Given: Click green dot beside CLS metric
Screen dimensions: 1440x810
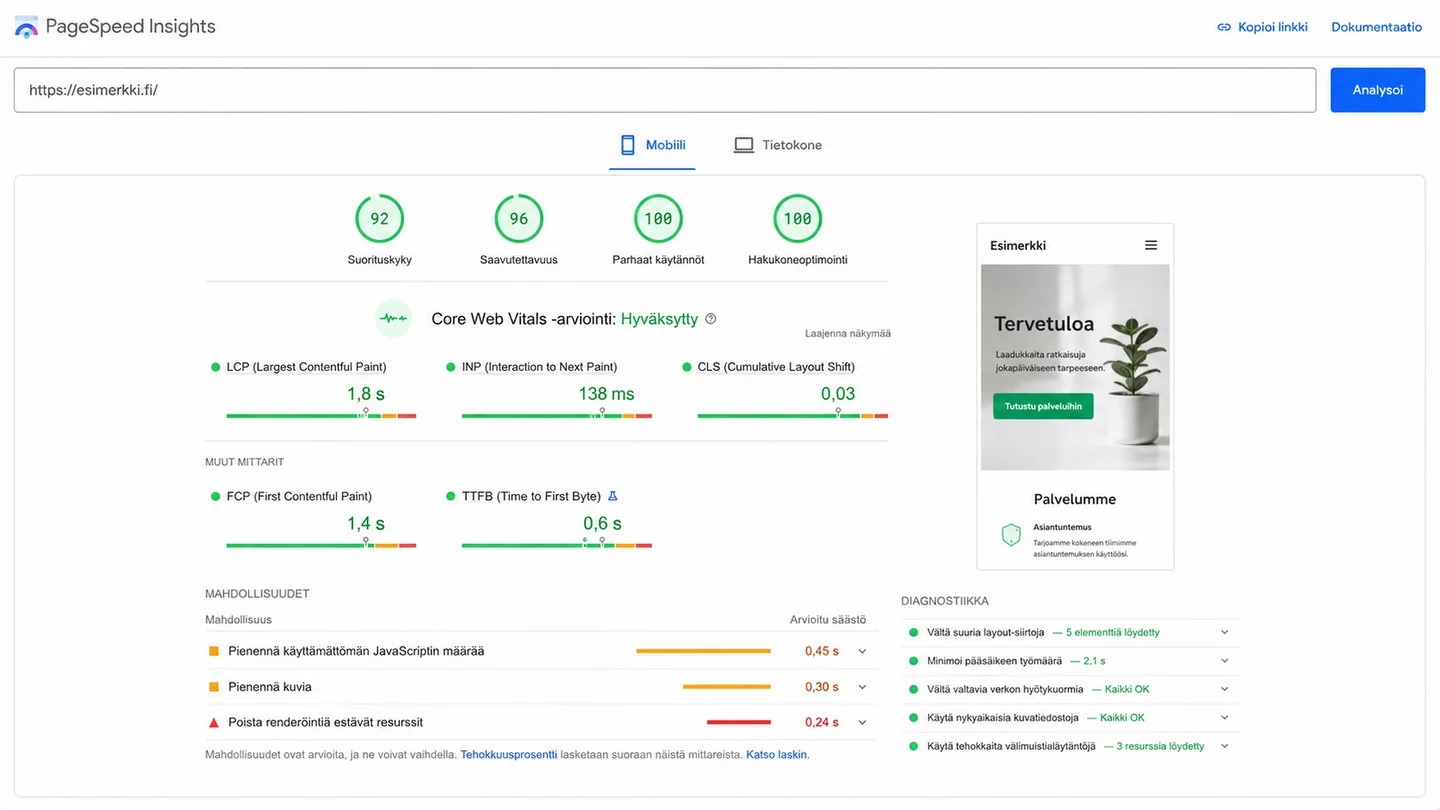Looking at the screenshot, I should [687, 367].
